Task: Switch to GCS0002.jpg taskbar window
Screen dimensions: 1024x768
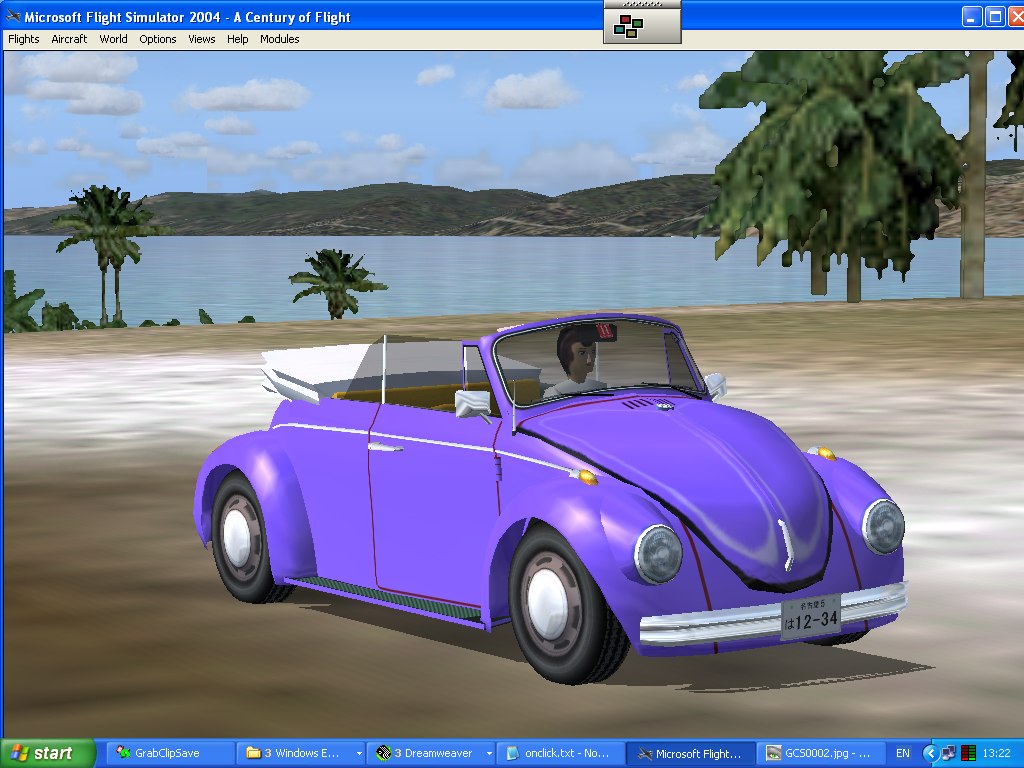Action: pos(820,754)
